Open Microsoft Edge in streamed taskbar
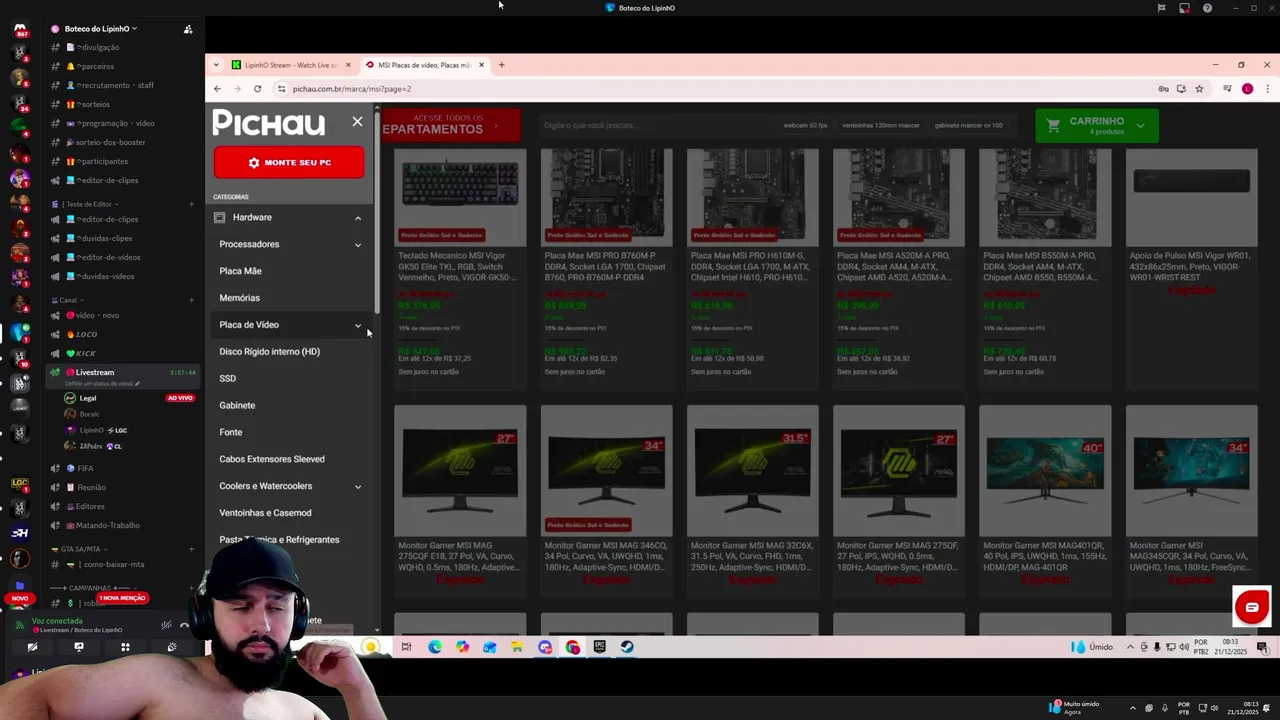 tap(435, 647)
